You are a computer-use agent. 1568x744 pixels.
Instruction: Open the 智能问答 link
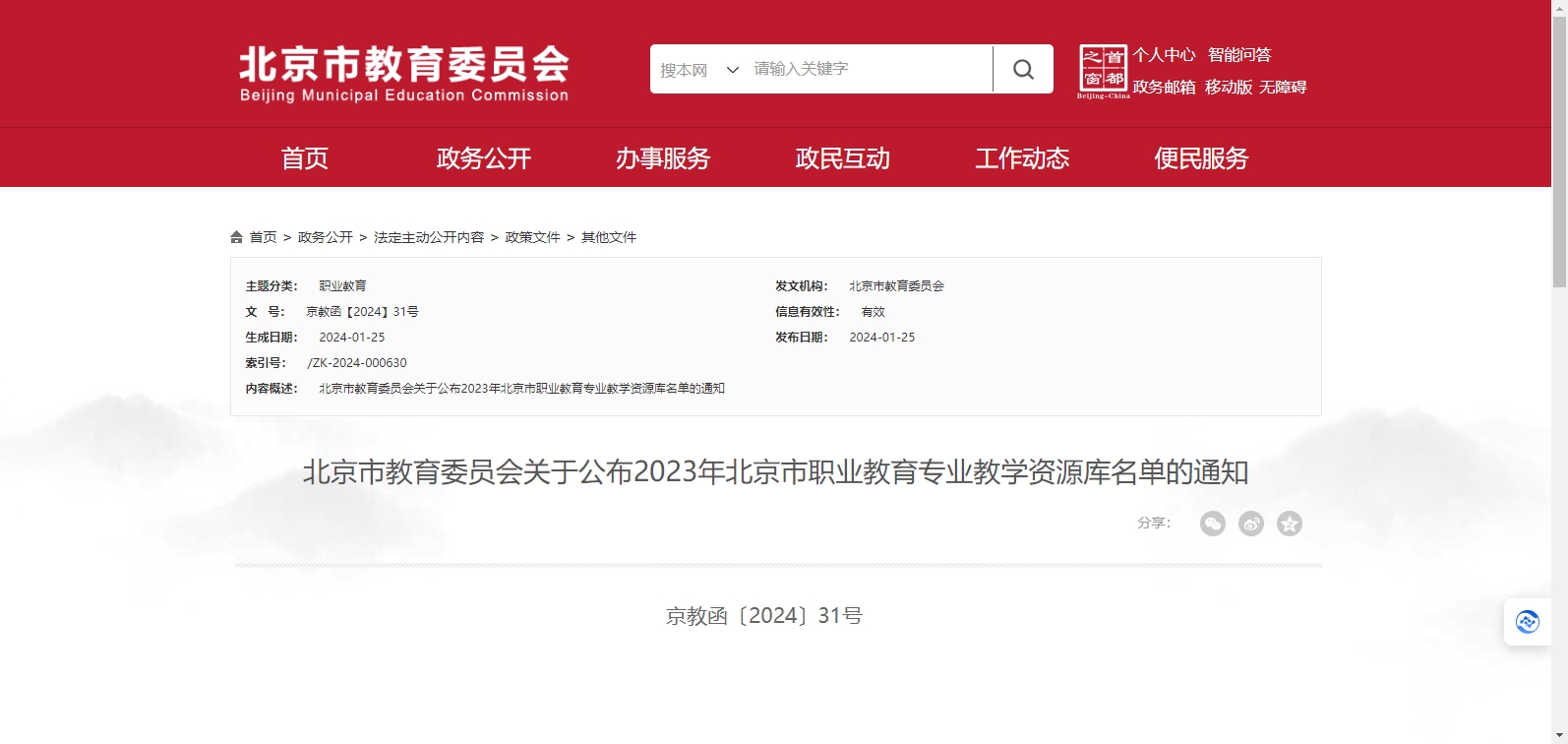[x=1239, y=55]
